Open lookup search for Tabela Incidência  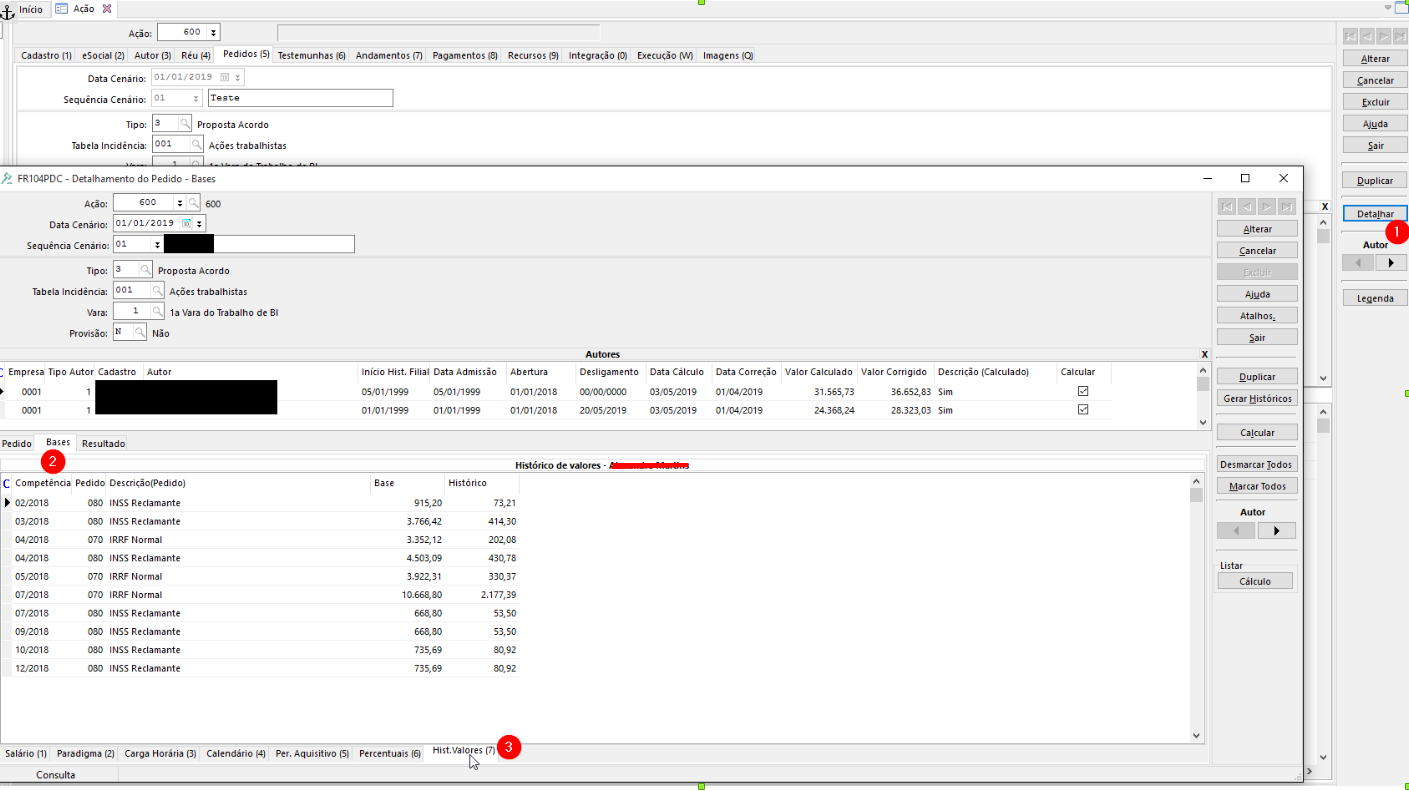pos(157,291)
